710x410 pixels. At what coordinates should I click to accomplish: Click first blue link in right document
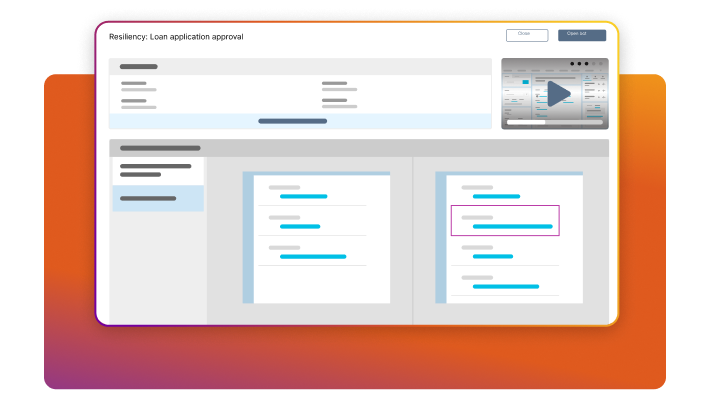click(x=496, y=196)
